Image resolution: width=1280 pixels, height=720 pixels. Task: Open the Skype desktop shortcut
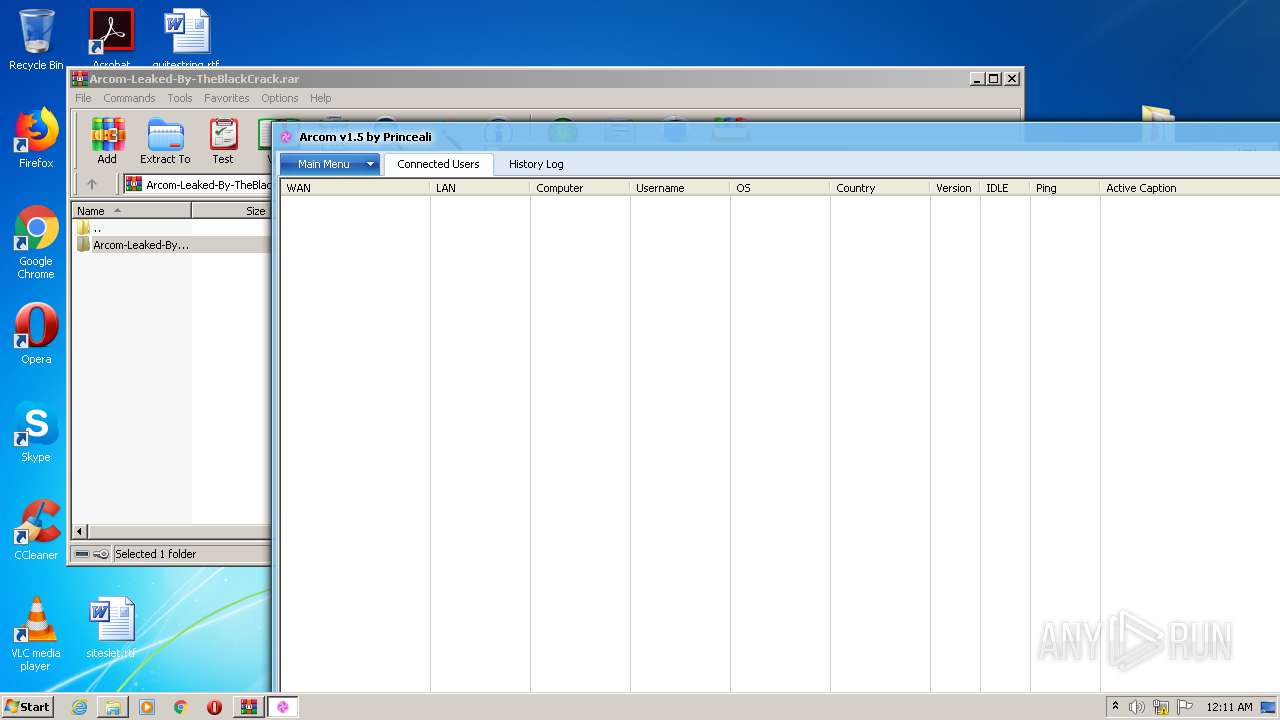point(36,433)
